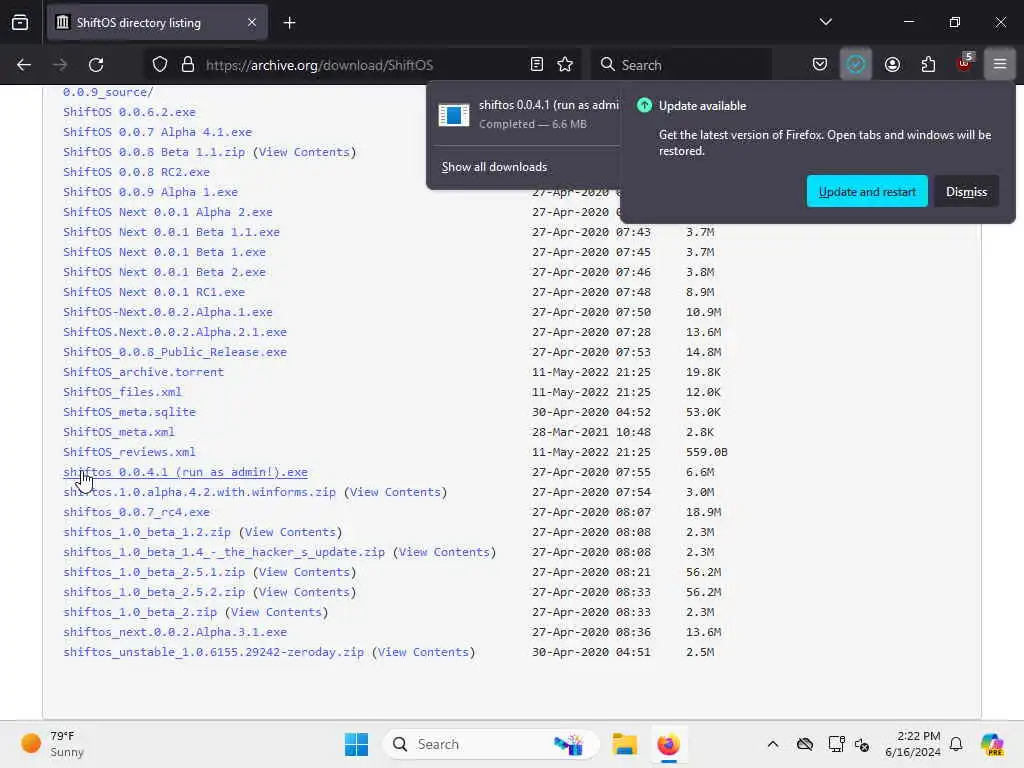Download ShiftOS 0.0.8 Beta 1.1.zip
Viewport: 1024px width, 768px height.
[154, 152]
